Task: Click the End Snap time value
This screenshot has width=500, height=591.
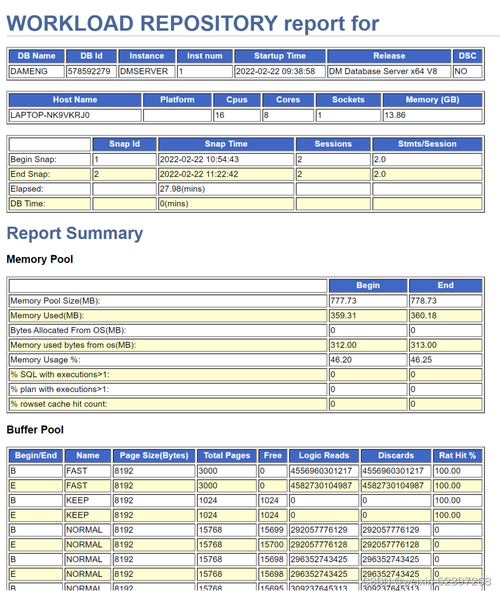Action: point(226,174)
